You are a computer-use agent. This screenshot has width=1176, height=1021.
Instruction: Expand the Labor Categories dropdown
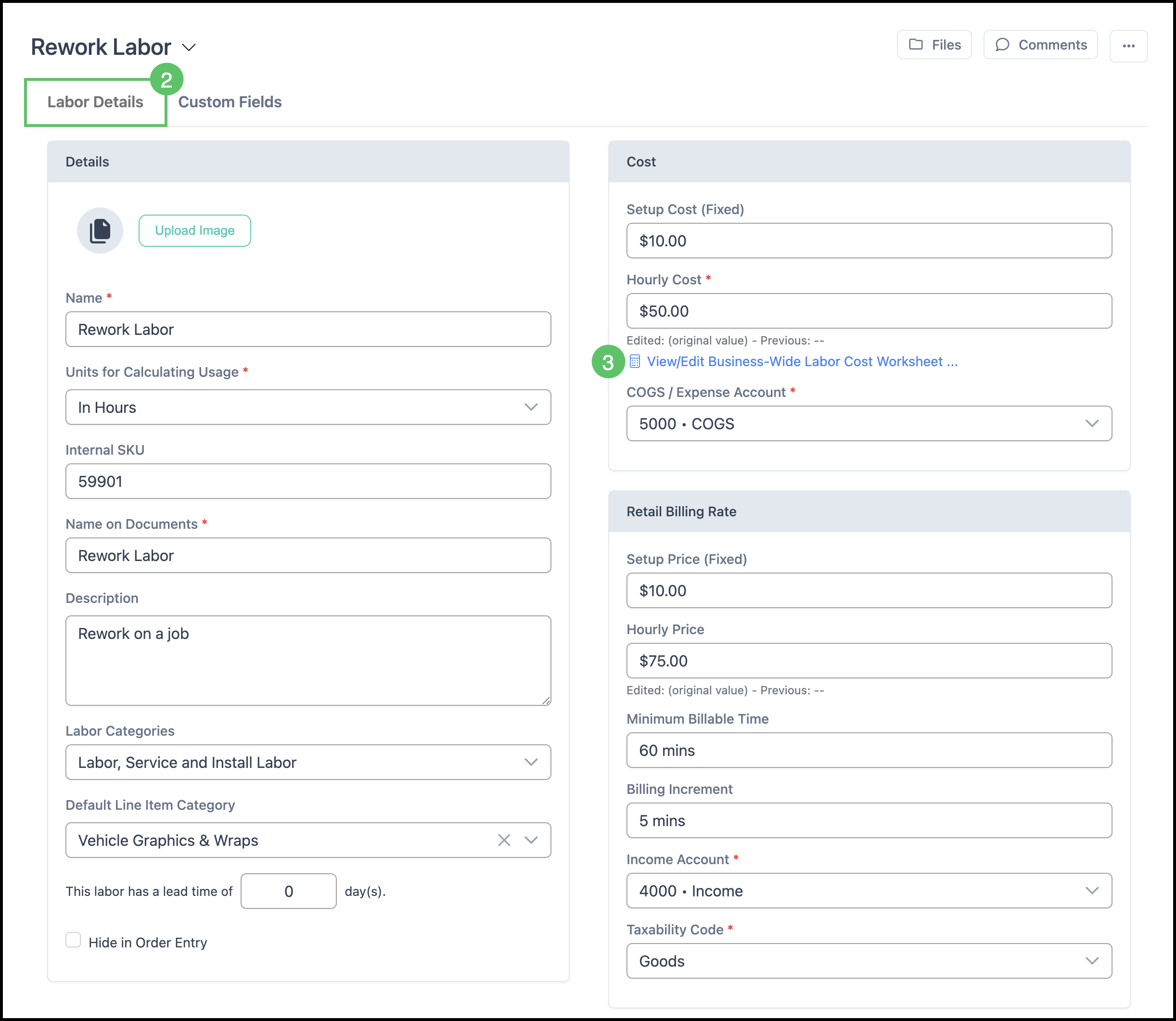pyautogui.click(x=307, y=762)
